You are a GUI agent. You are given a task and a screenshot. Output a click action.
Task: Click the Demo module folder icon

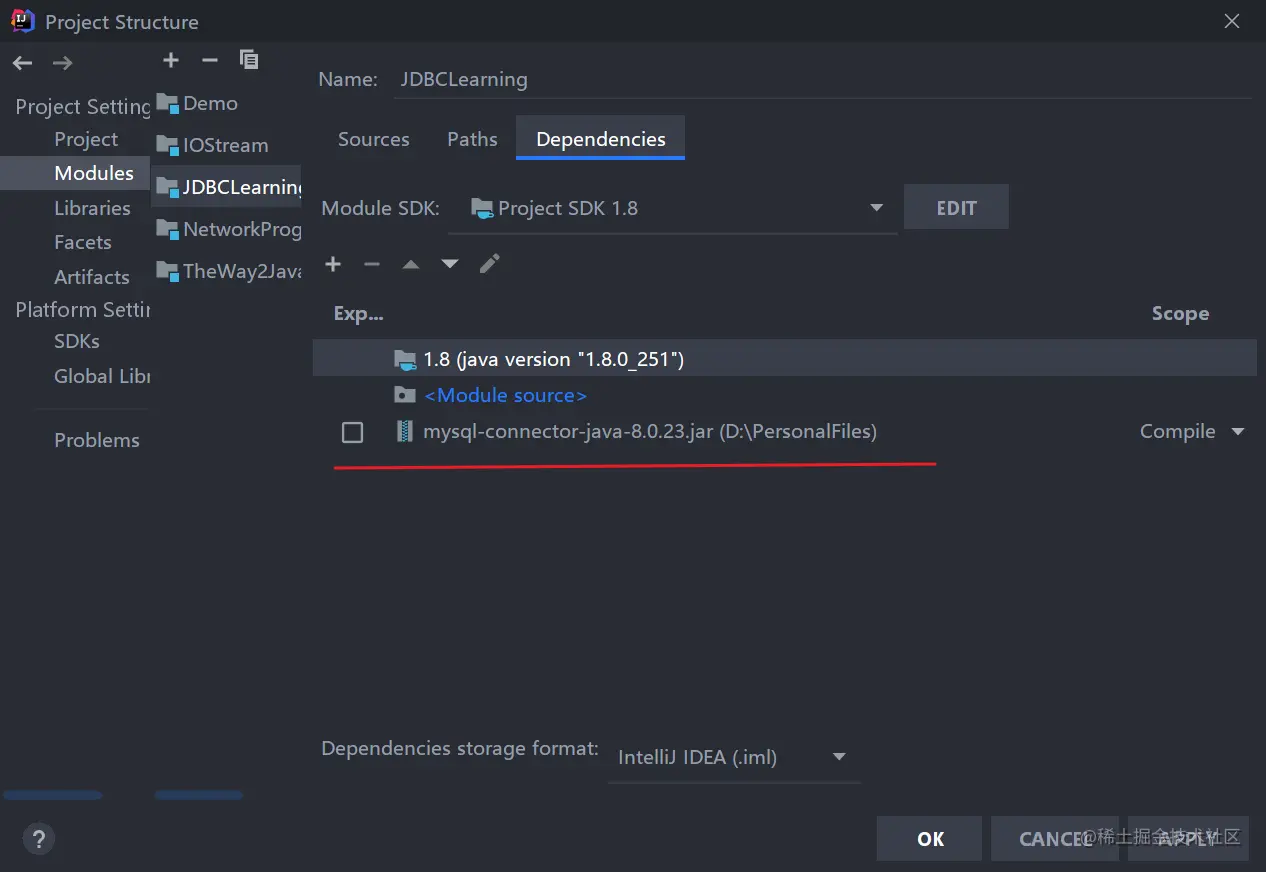[168, 103]
